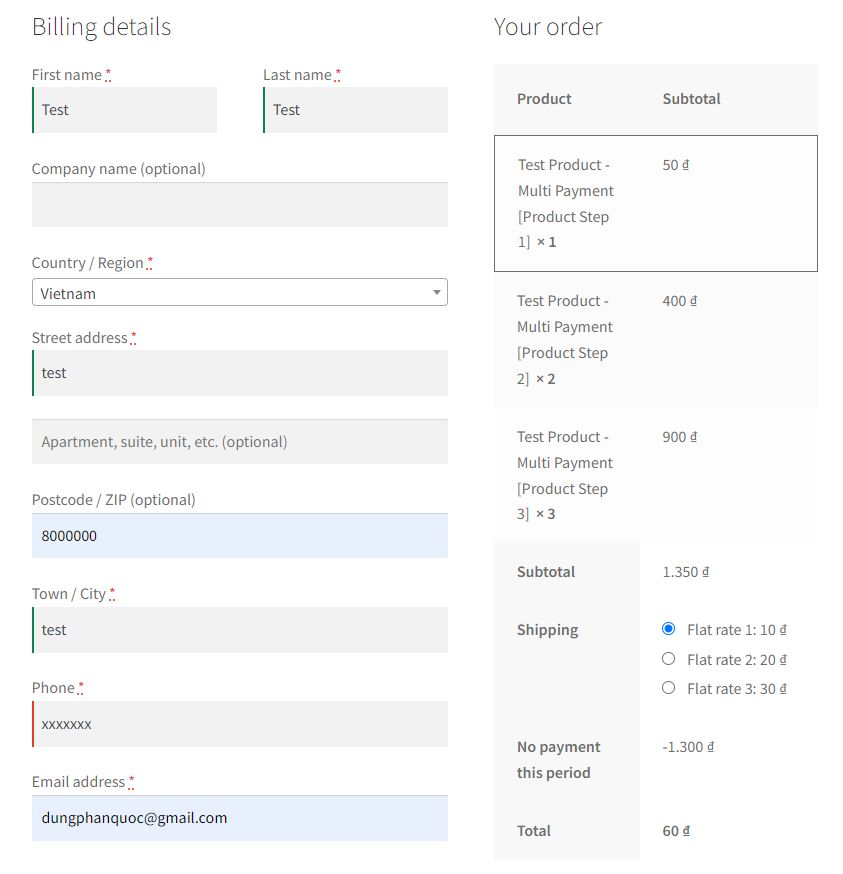Select the Street address field
Viewport: 843px width, 874px height.
(x=239, y=373)
